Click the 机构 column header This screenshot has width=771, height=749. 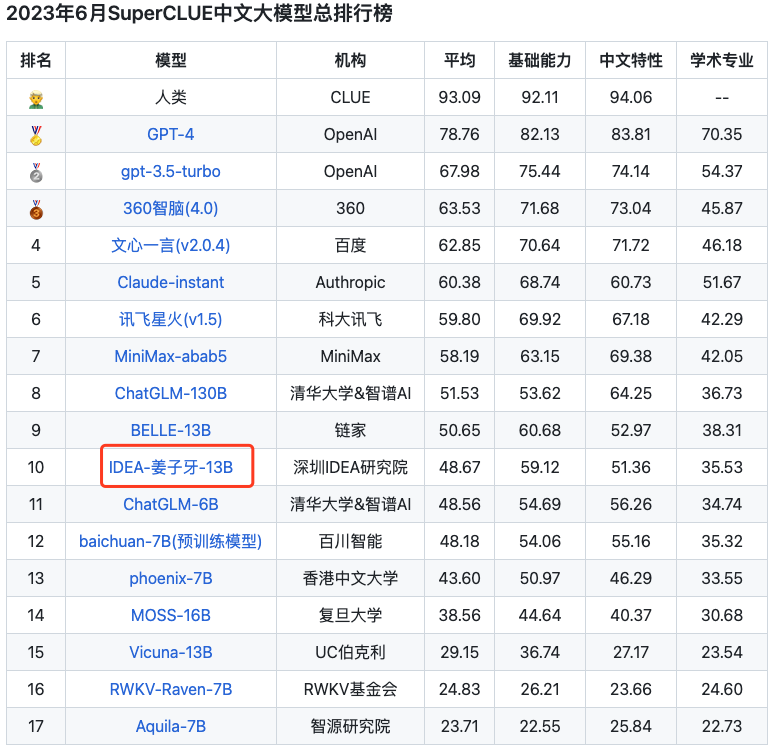pos(350,60)
